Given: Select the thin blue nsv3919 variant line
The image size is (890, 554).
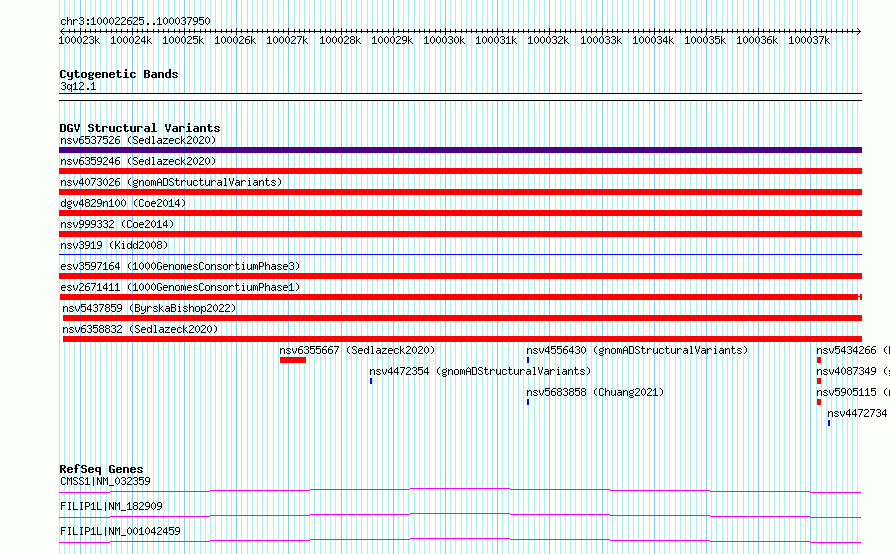Looking at the screenshot, I should point(460,254).
